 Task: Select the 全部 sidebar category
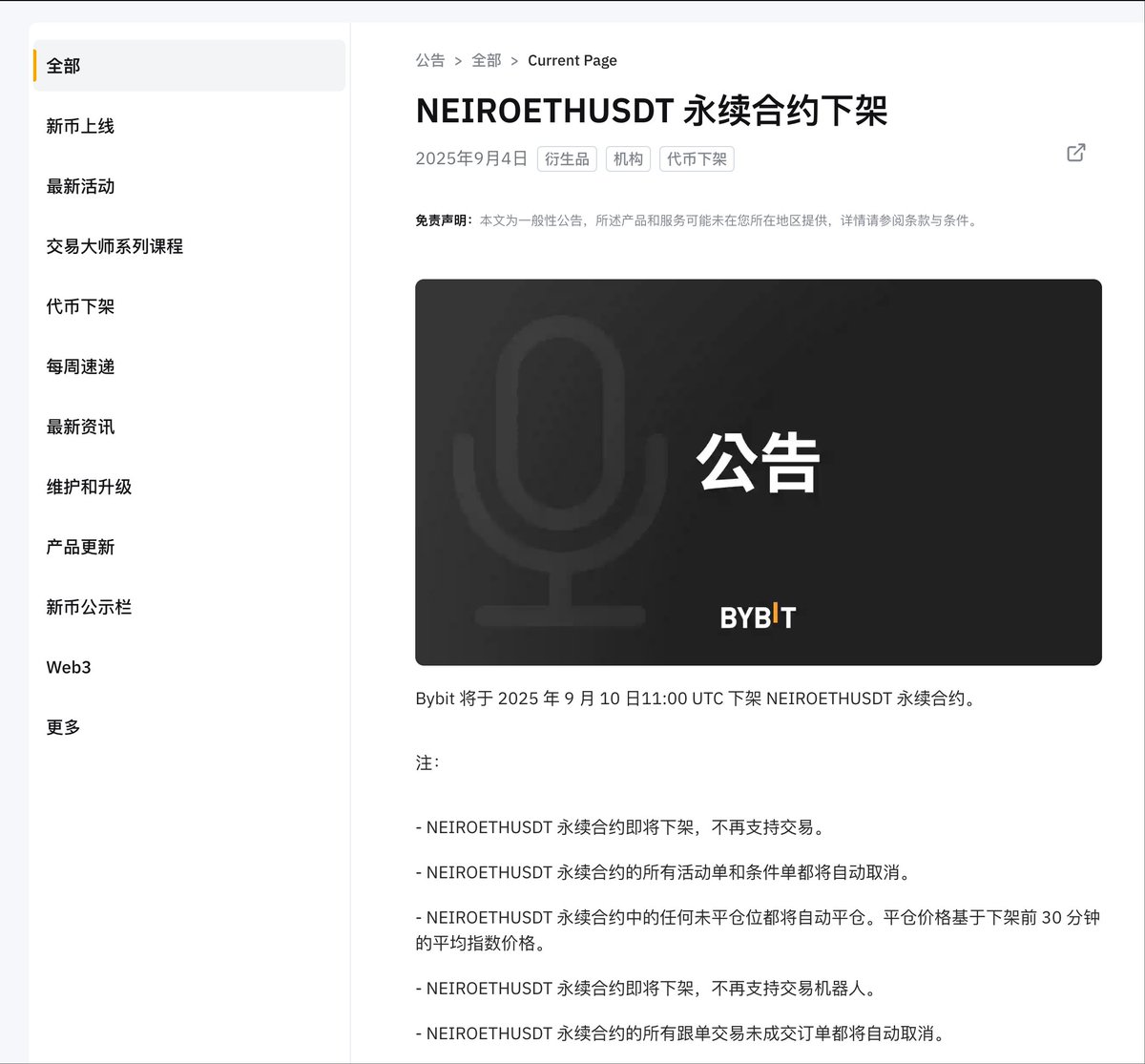(189, 66)
